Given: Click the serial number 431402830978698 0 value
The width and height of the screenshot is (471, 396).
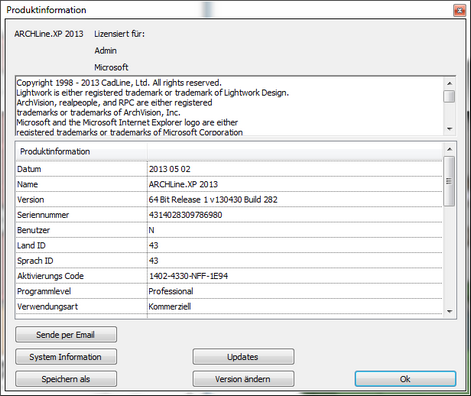Looking at the screenshot, I should pyautogui.click(x=185, y=215).
